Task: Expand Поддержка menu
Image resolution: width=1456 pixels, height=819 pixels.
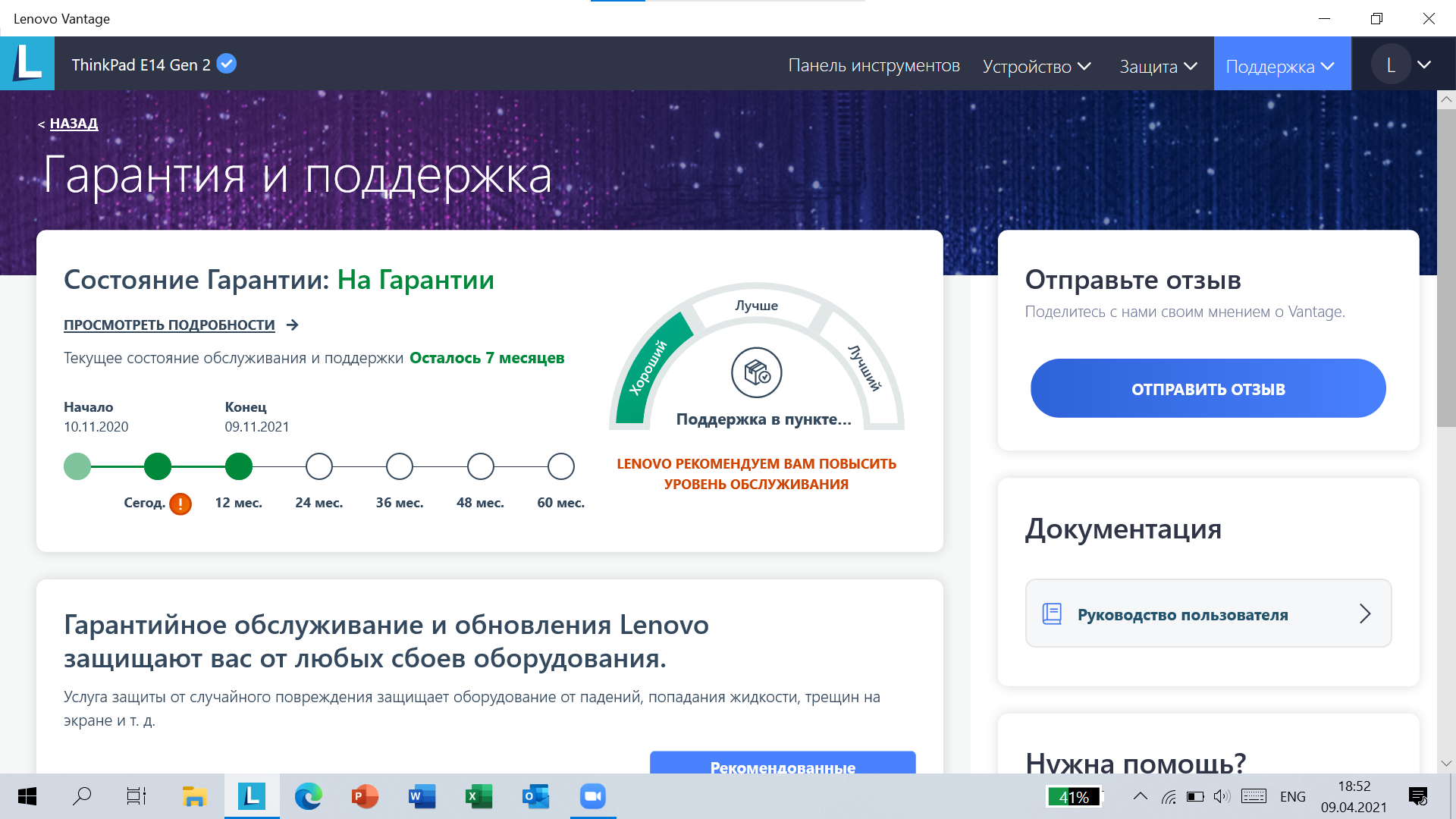Action: pyautogui.click(x=1282, y=64)
